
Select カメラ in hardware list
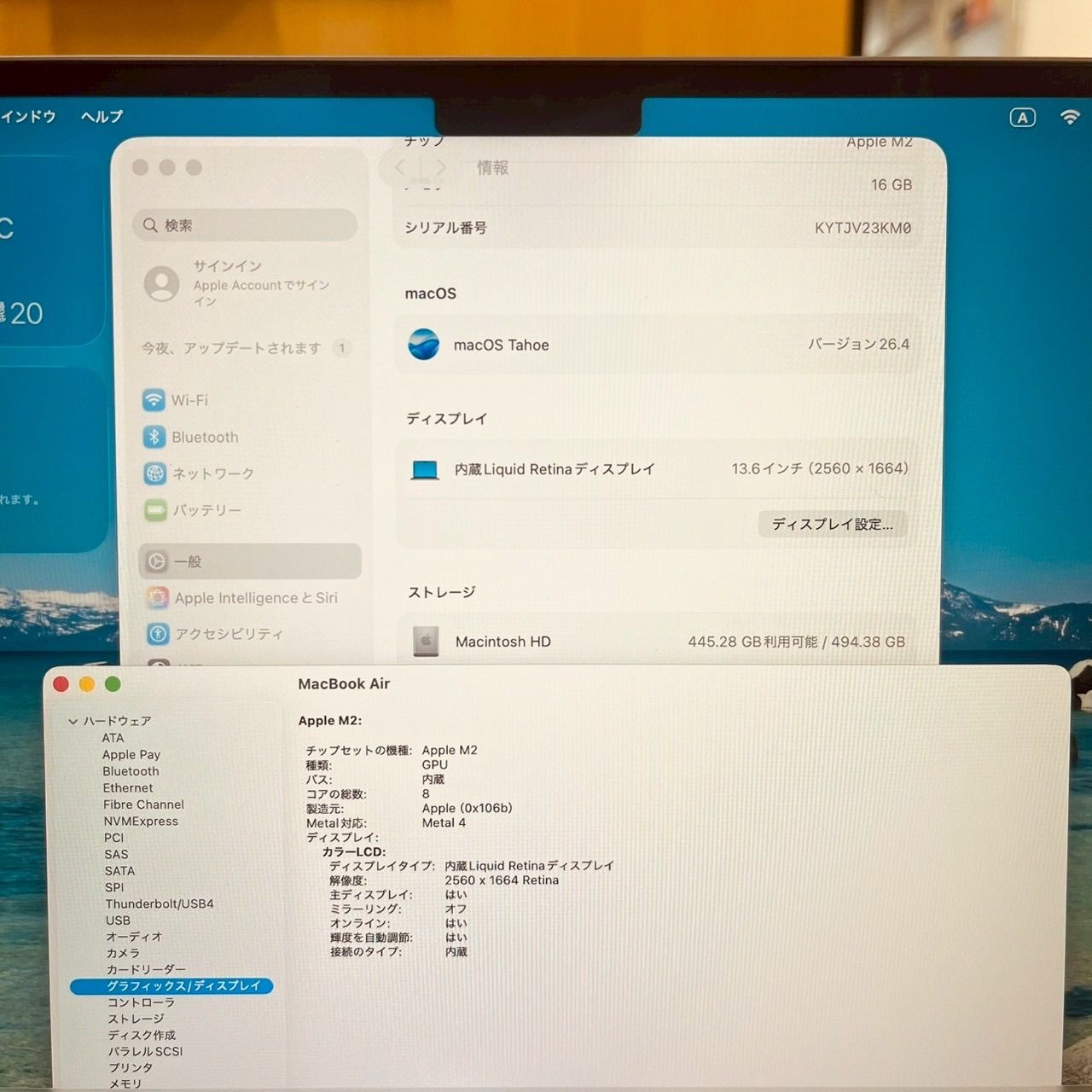tap(123, 953)
